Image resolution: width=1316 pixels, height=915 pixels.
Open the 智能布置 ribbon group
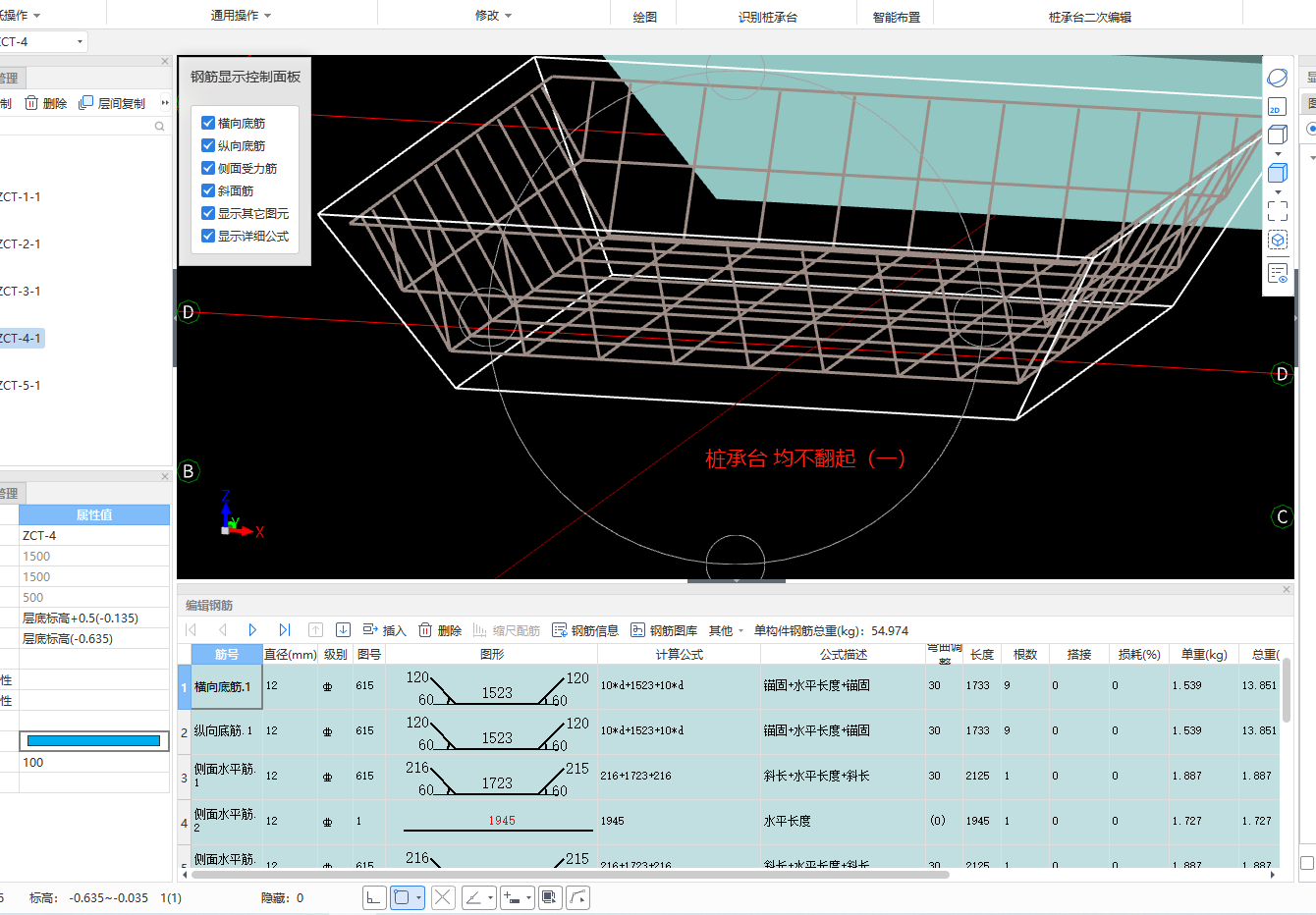(x=897, y=17)
